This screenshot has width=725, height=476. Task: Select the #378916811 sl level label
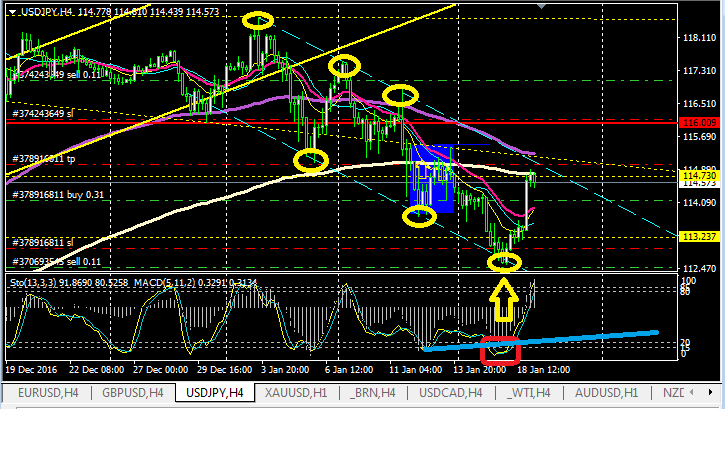[43, 242]
